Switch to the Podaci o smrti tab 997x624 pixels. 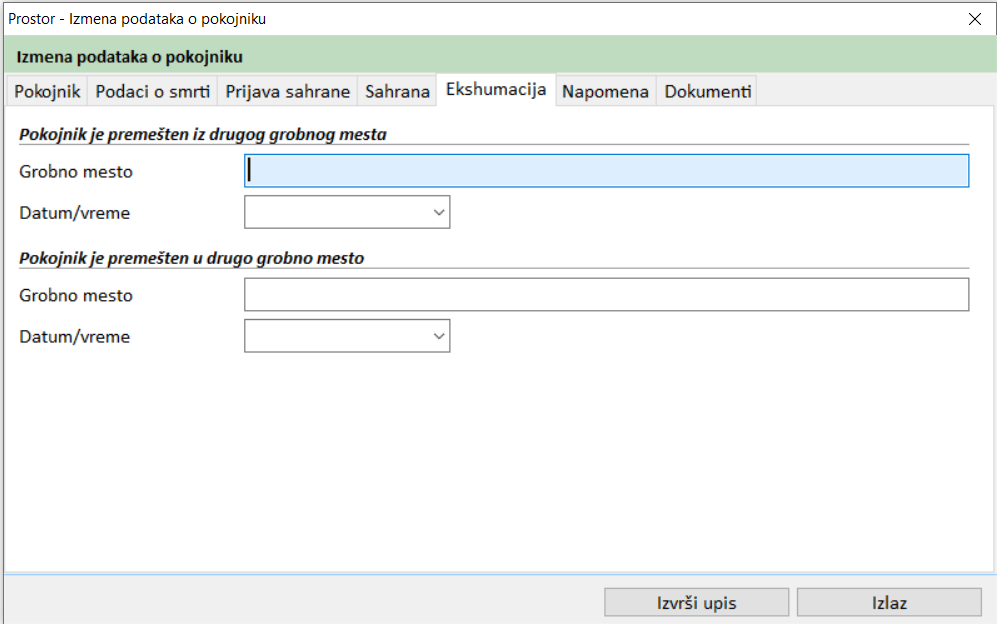153,91
